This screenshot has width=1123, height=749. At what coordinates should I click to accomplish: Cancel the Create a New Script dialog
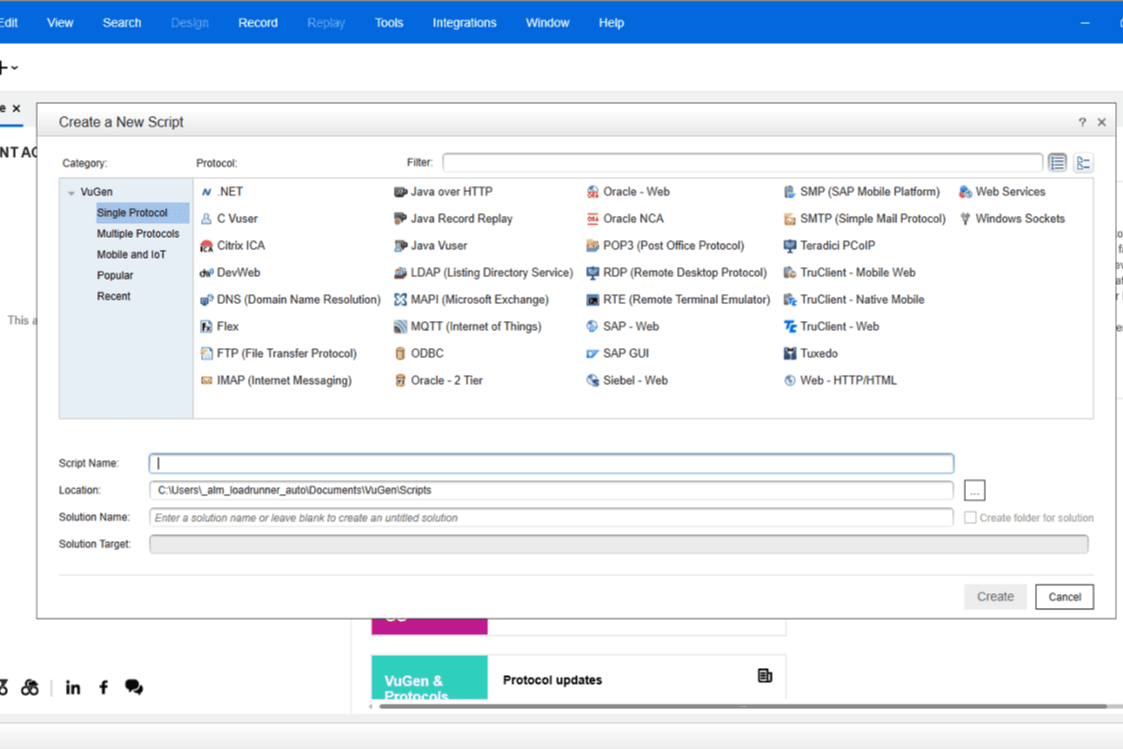(1064, 596)
